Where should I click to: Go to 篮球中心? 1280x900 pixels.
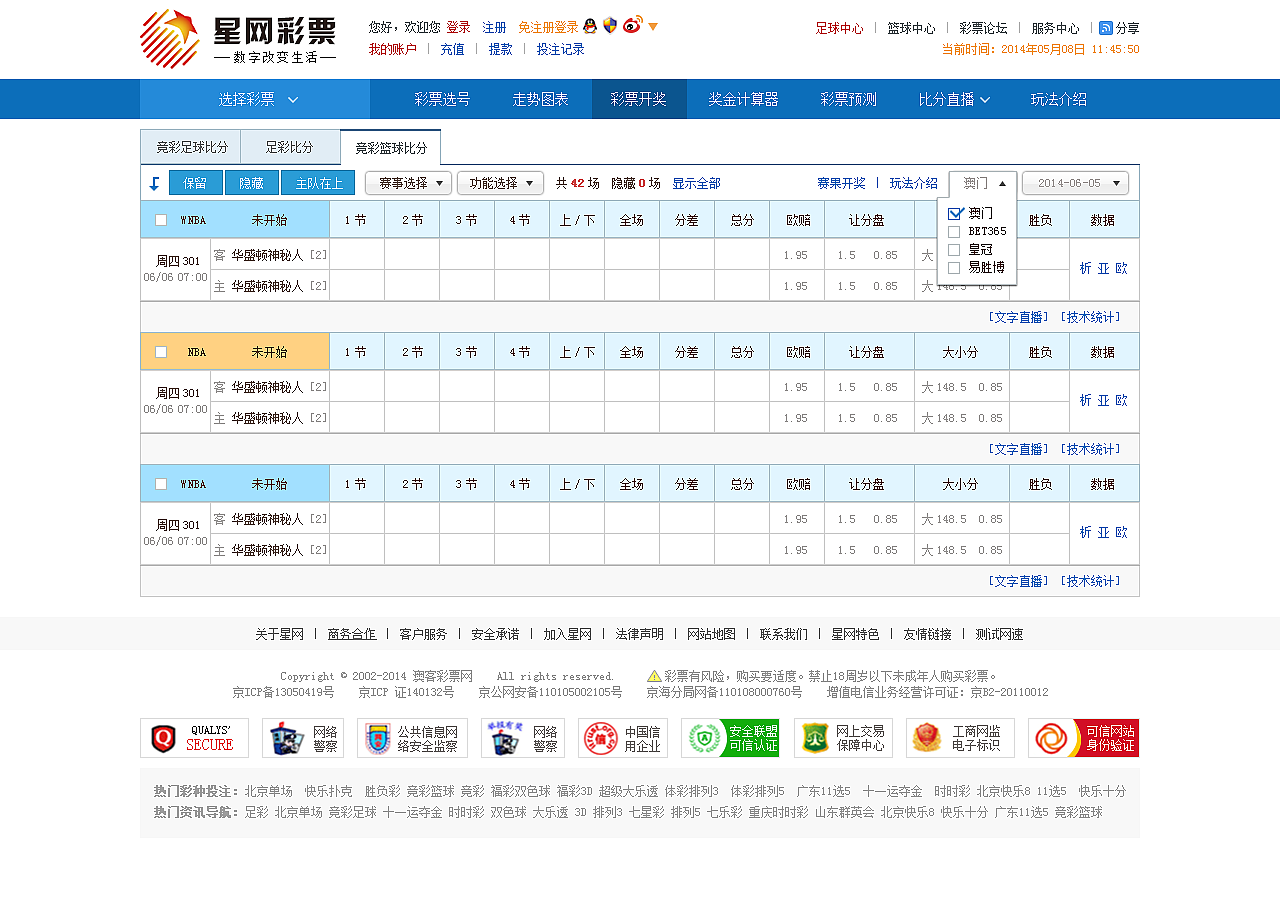(911, 29)
